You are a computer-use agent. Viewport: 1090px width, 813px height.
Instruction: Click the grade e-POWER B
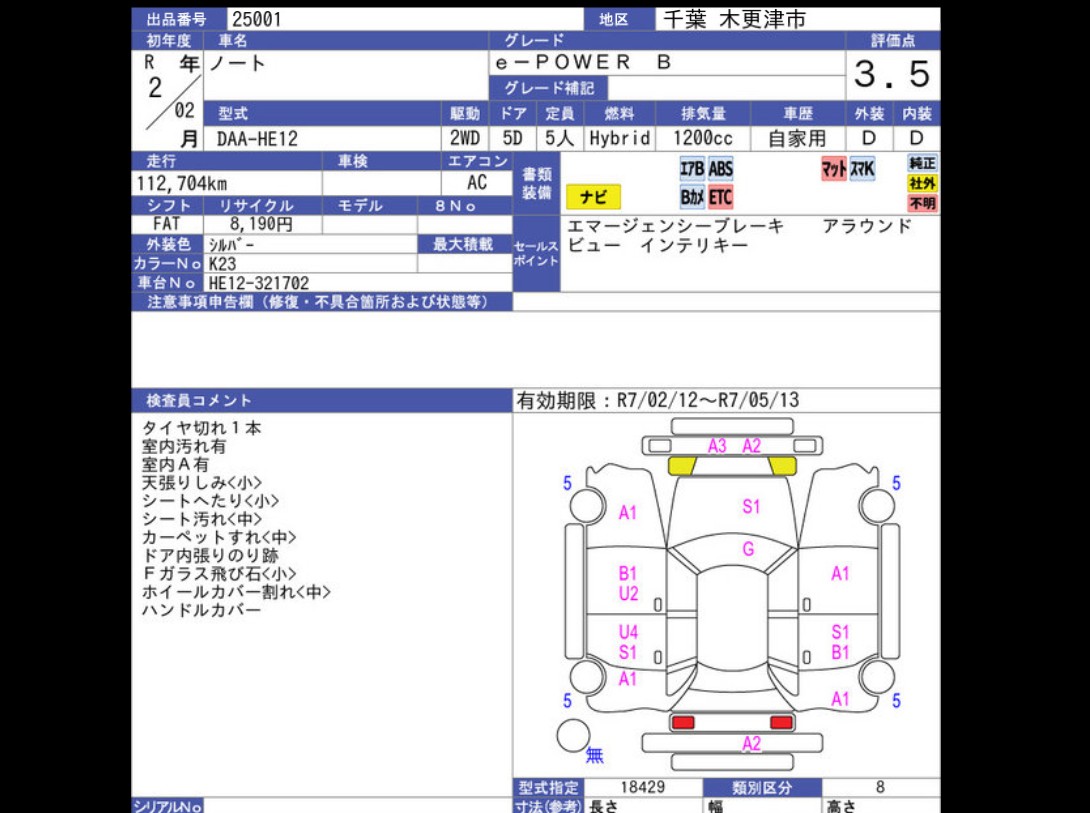583,63
